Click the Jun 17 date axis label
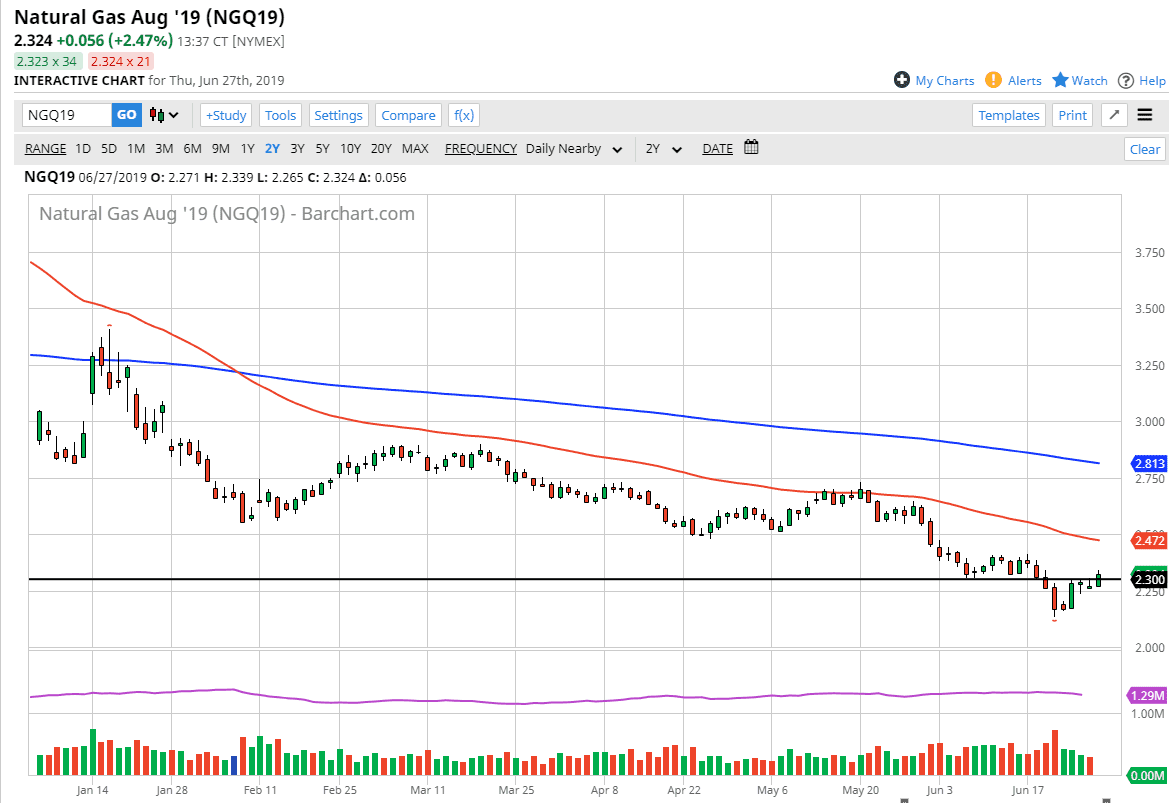 coord(1028,790)
